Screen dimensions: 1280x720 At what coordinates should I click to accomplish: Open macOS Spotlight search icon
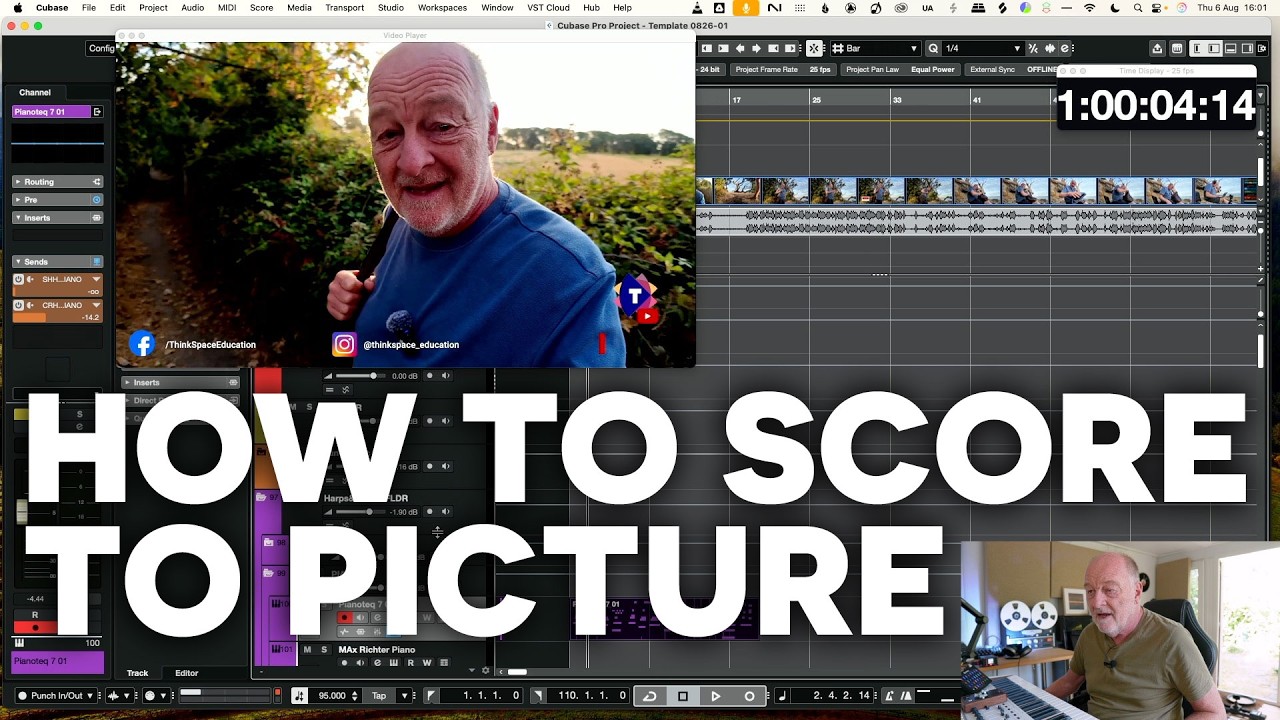(1138, 8)
